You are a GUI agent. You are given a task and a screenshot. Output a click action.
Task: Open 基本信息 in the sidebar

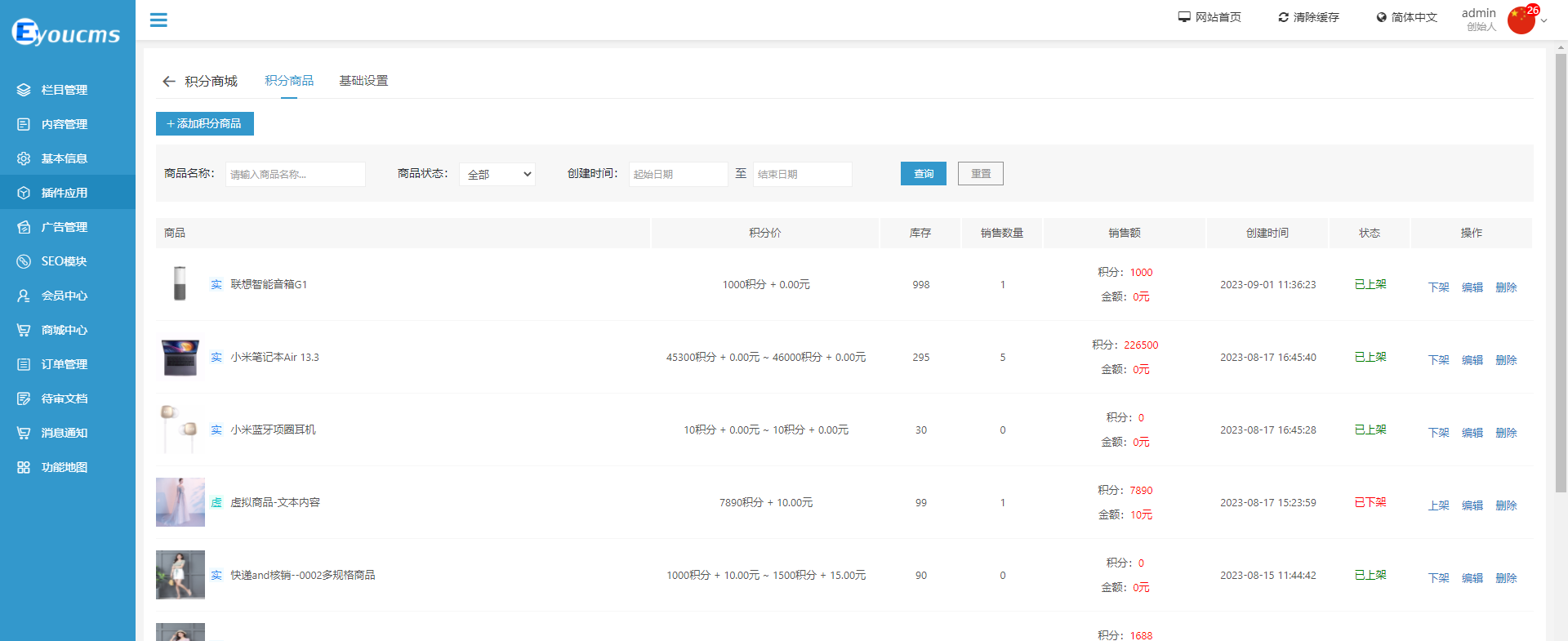tap(68, 158)
